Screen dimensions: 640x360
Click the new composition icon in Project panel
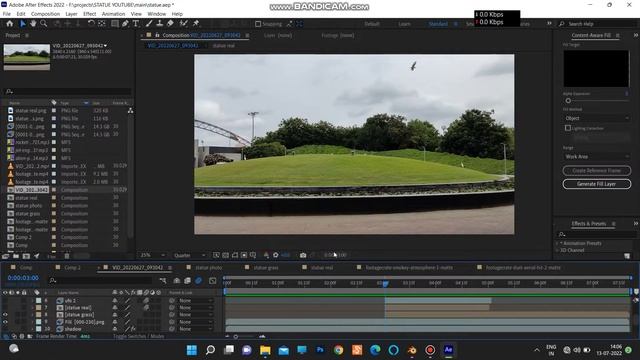click(26, 256)
